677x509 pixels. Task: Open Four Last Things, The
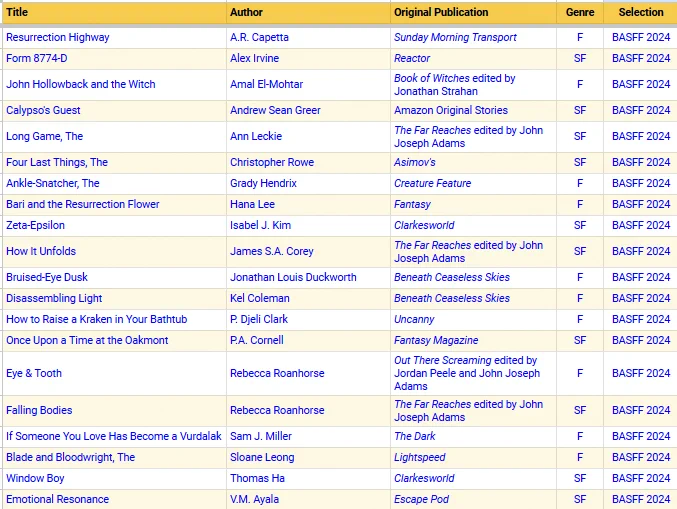57,162
